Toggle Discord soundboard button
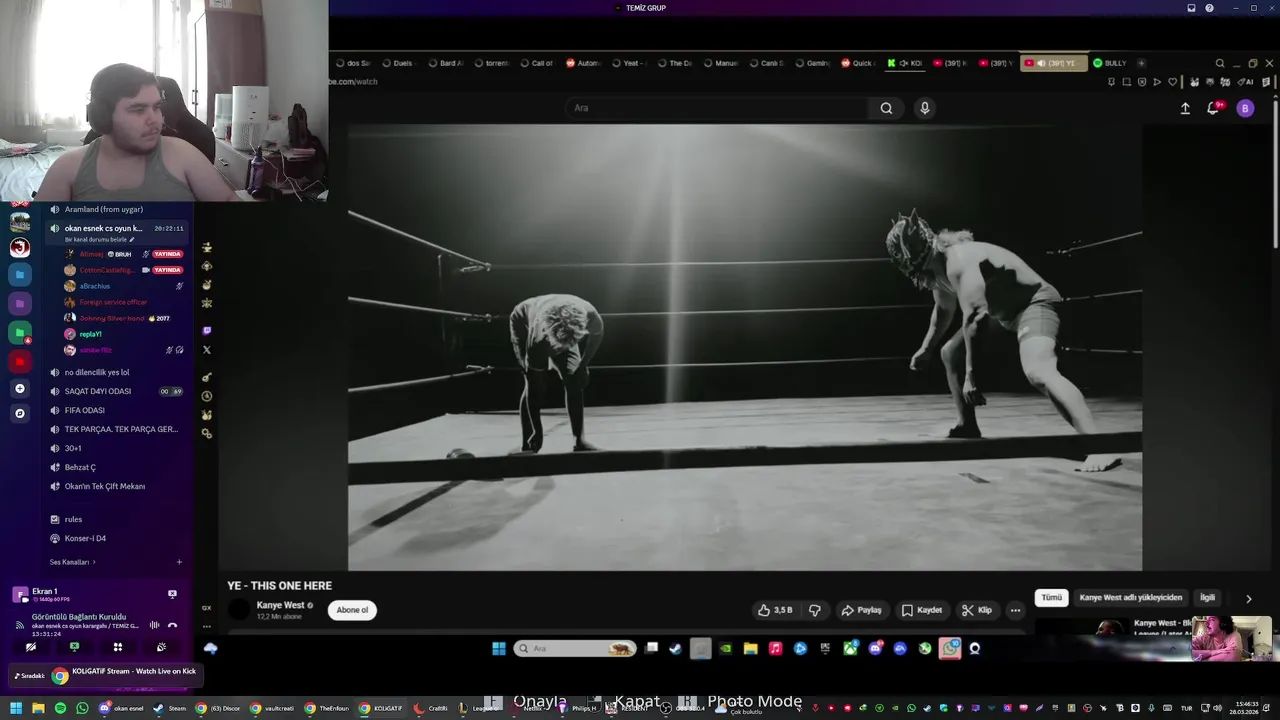The width and height of the screenshot is (1280, 720). (x=161, y=647)
